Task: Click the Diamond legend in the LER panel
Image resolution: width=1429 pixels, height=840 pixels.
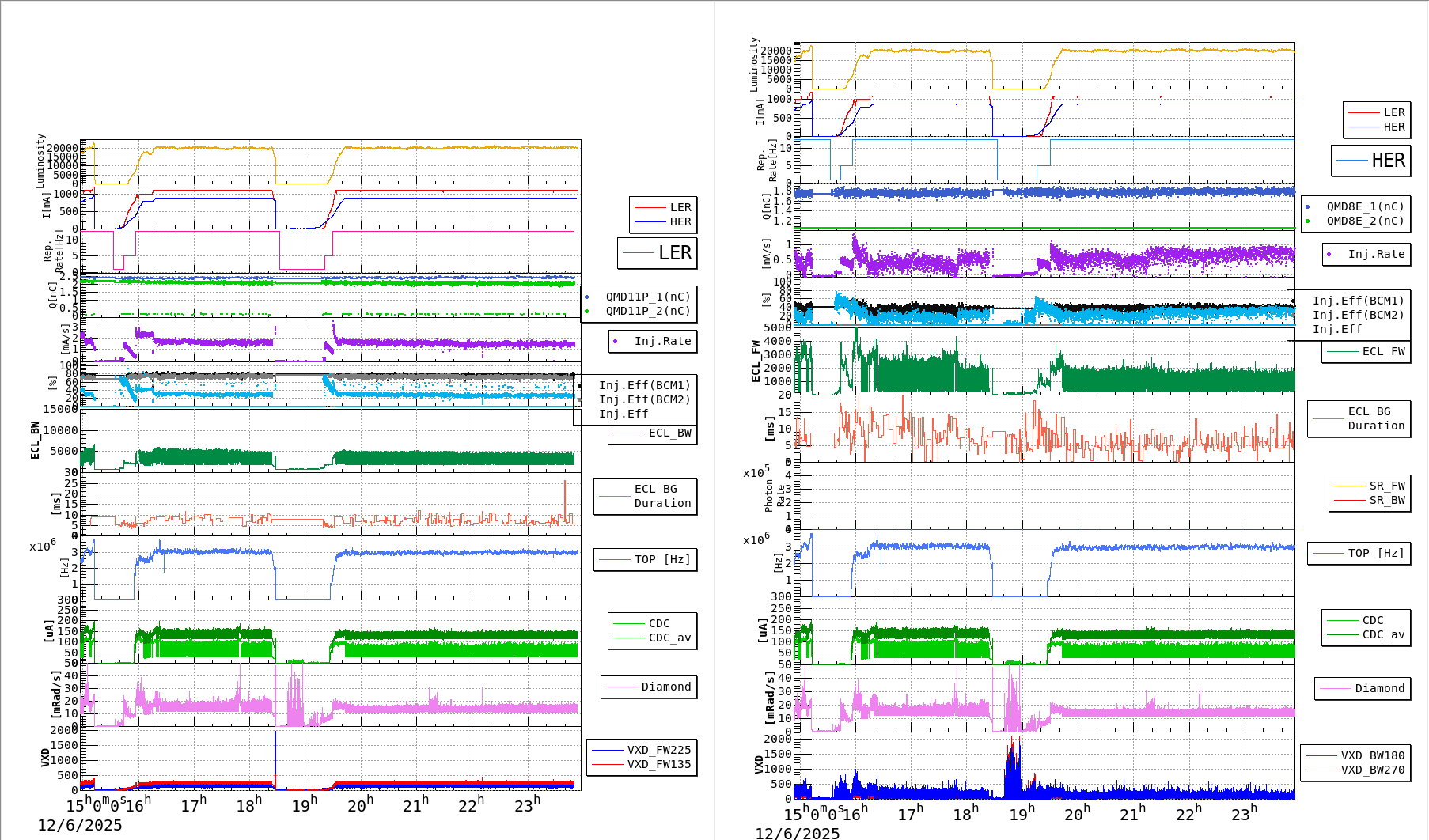Action: [x=649, y=687]
